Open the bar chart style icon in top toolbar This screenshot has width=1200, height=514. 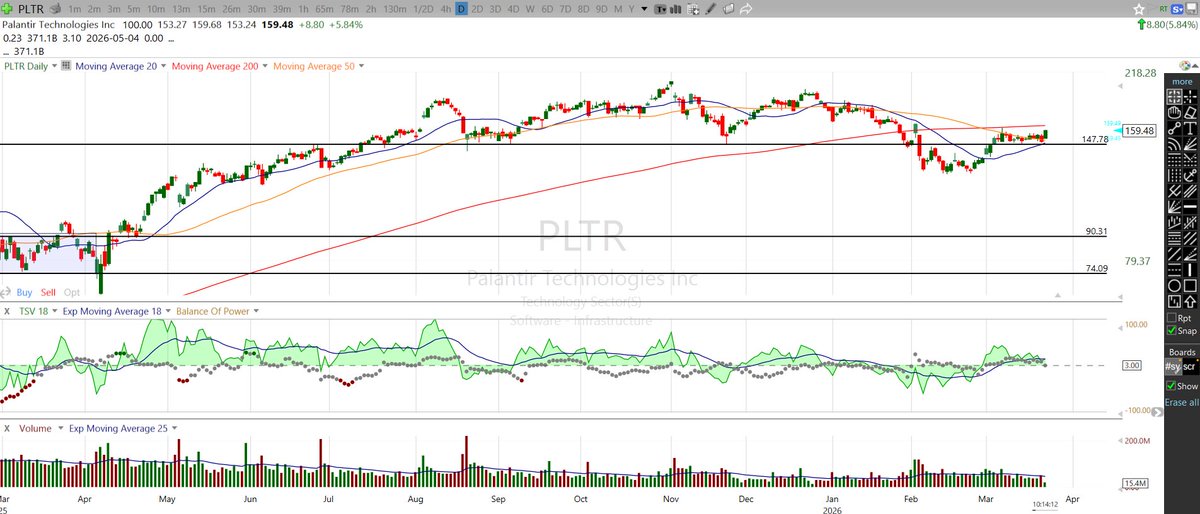point(675,9)
